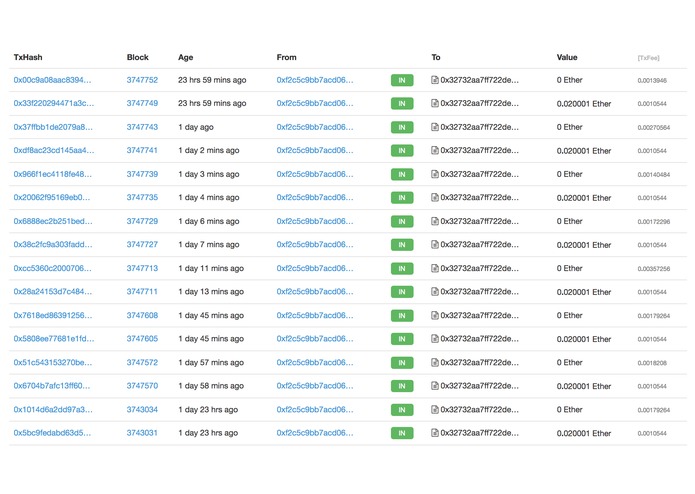Image resolution: width=695 pixels, height=494 pixels.
Task: Click contract icon in block 3747743 row
Action: coord(435,127)
